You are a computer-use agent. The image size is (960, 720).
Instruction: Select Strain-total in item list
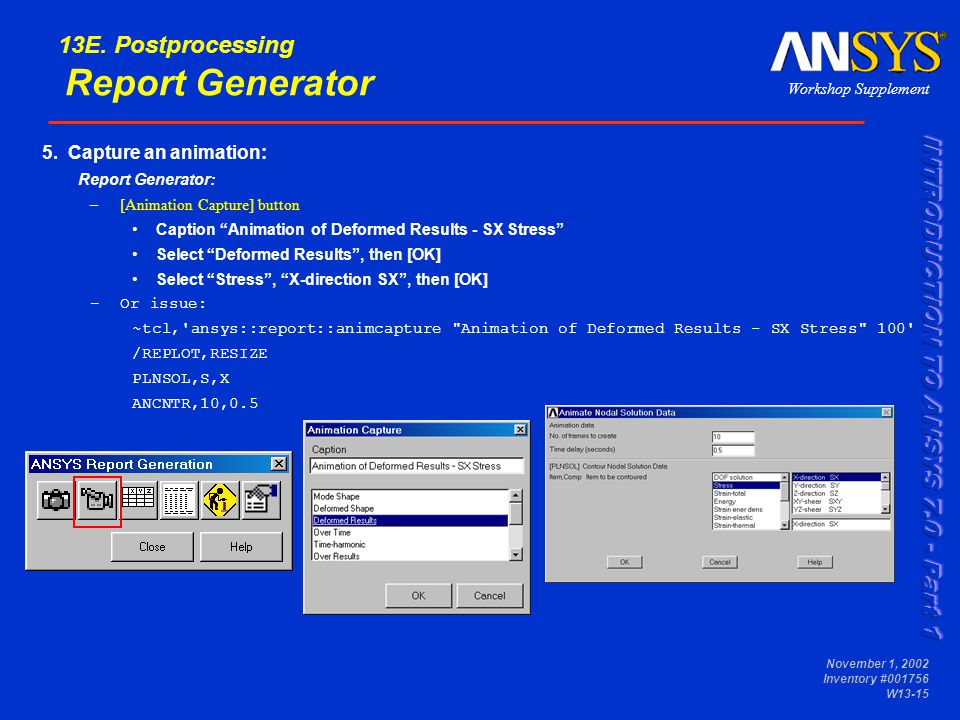746,493
